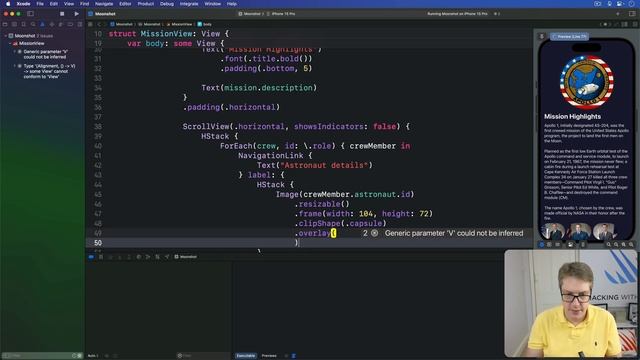Screen dimensions: 640x360
Task: Select the "Generic parameter 'V' could not be inferred" issue in navigator
Action: point(45,54)
